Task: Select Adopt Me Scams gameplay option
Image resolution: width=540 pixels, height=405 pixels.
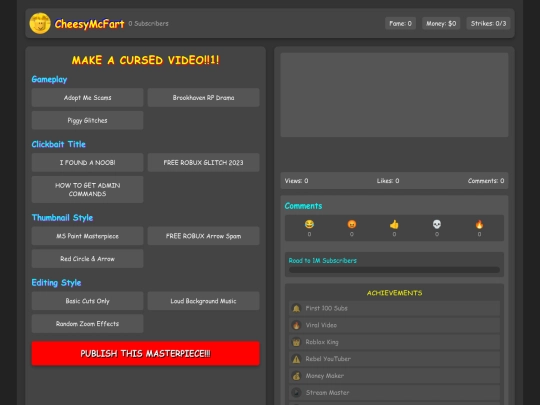Action: (x=87, y=97)
